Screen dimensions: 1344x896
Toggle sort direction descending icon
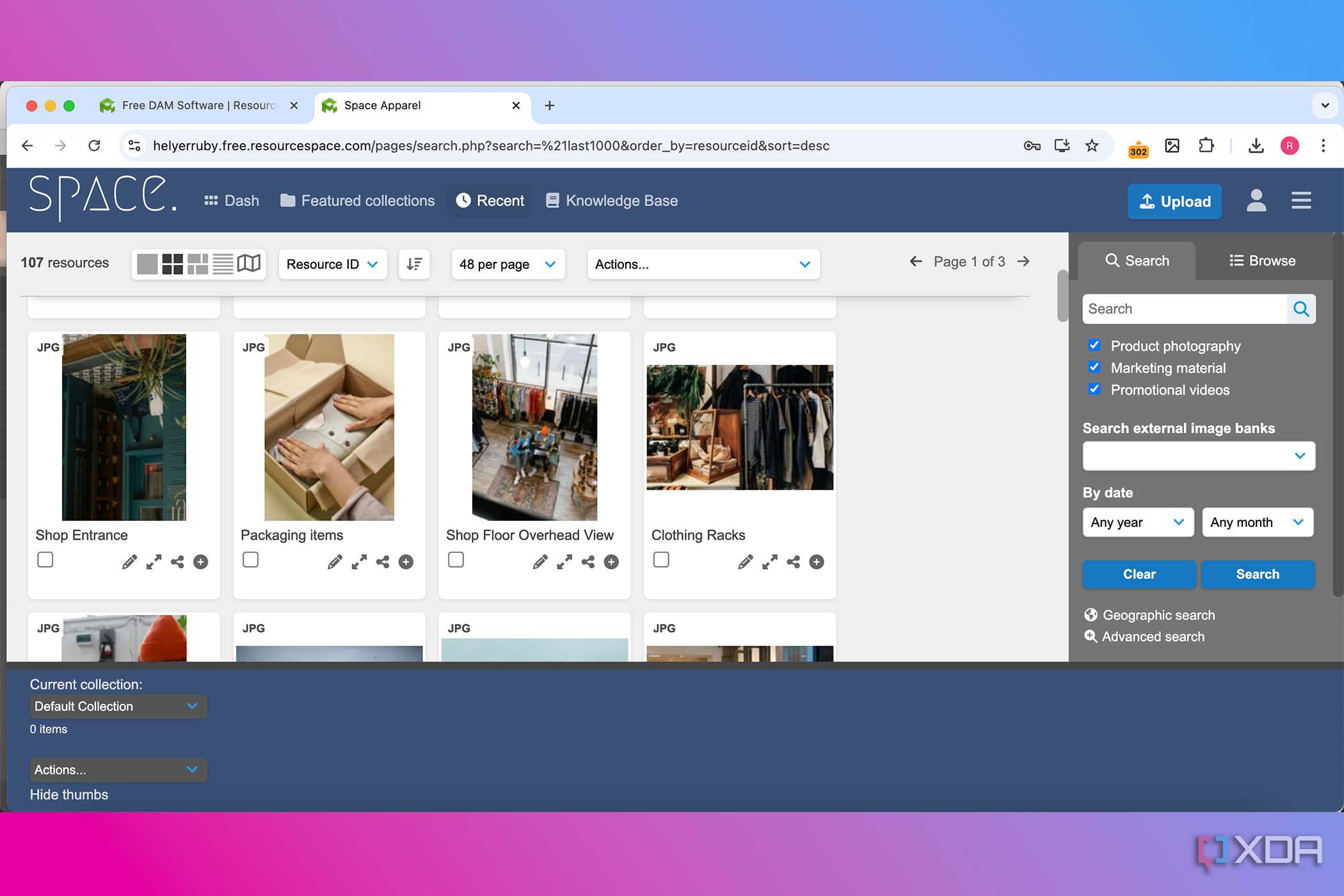414,264
